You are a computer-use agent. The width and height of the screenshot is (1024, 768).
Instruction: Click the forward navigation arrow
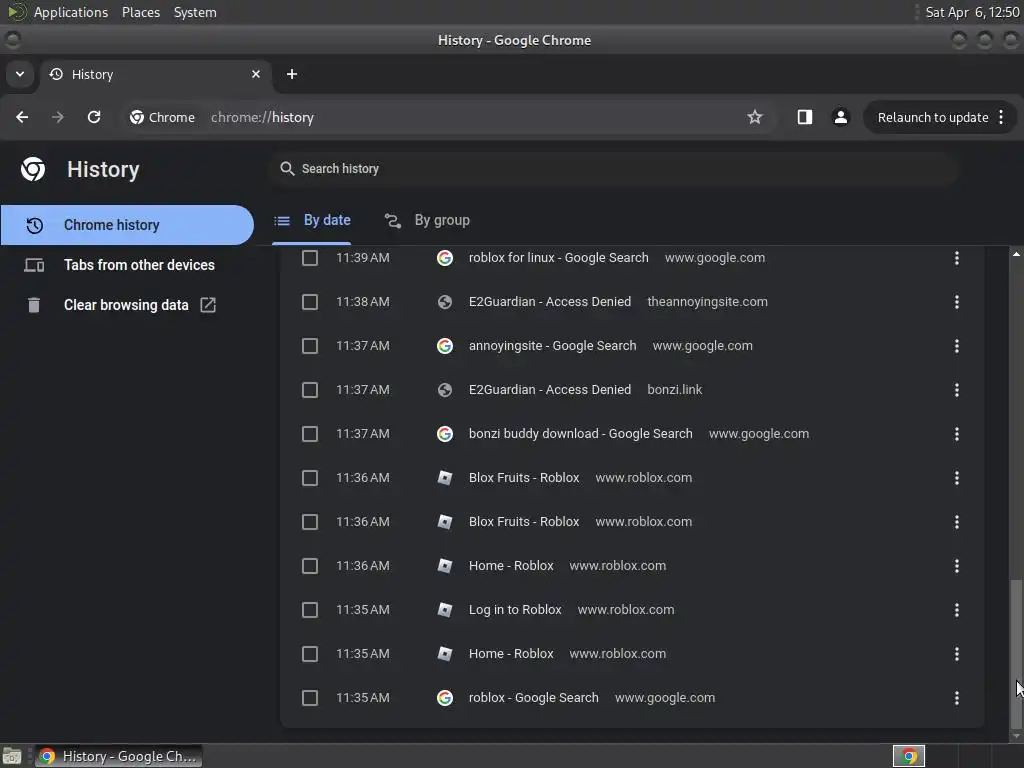(58, 117)
